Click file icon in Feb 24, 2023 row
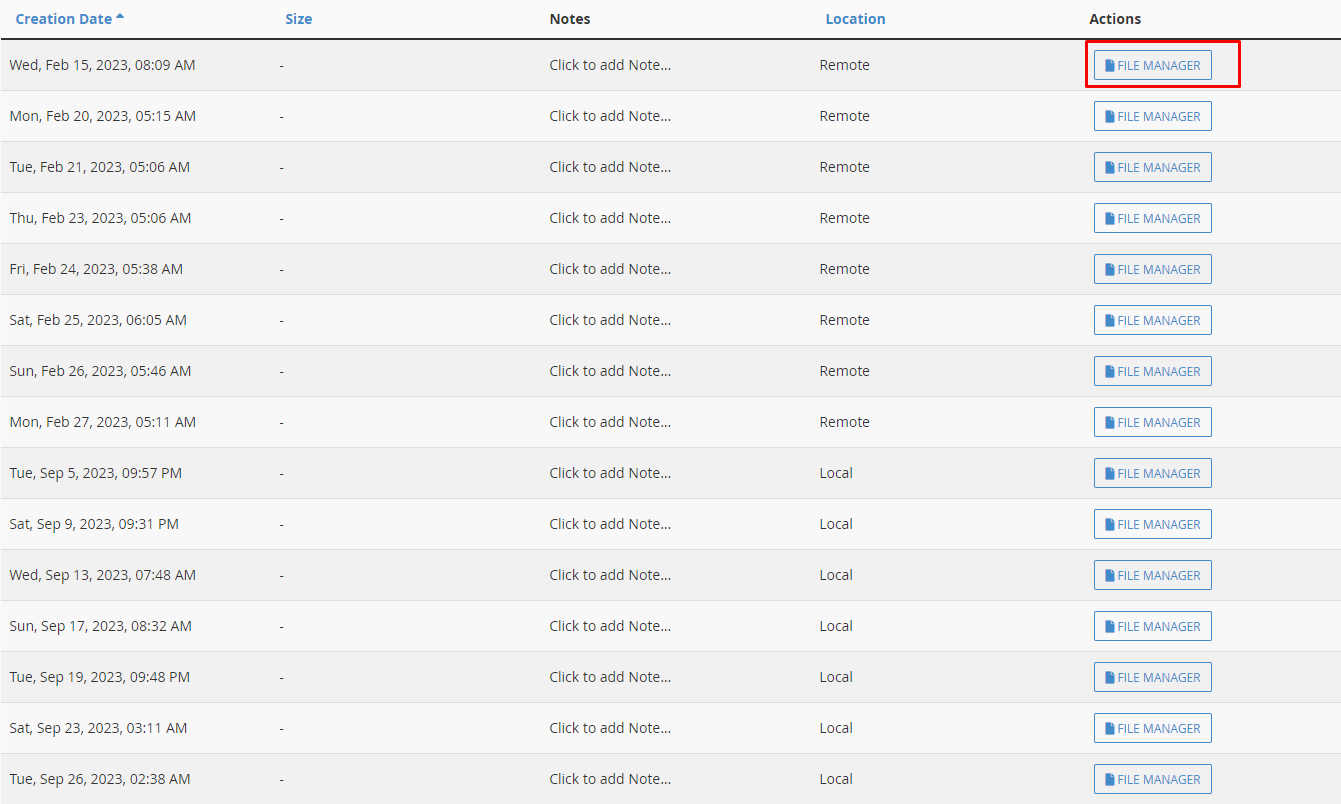The image size is (1341, 804). click(1109, 269)
